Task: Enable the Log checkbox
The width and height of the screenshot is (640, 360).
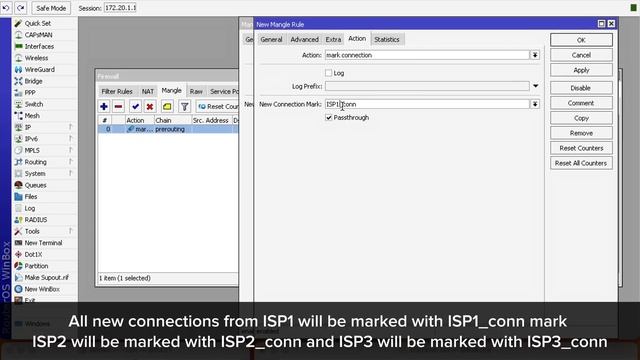Action: pos(329,73)
